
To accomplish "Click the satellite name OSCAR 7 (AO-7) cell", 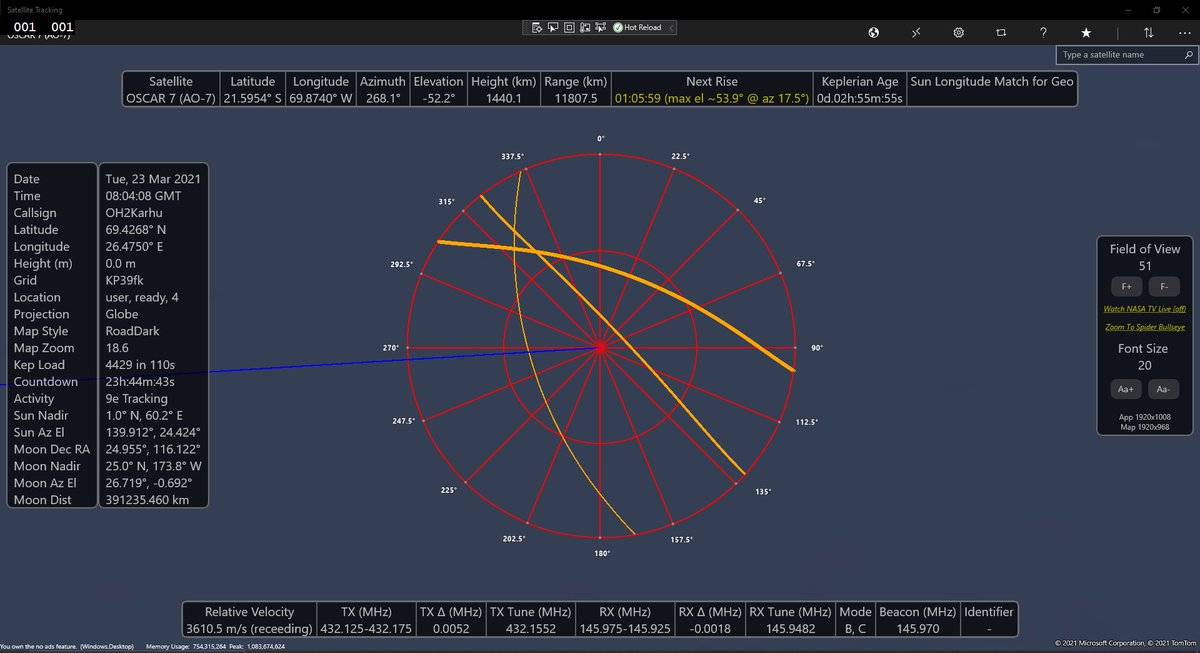I will [170, 99].
